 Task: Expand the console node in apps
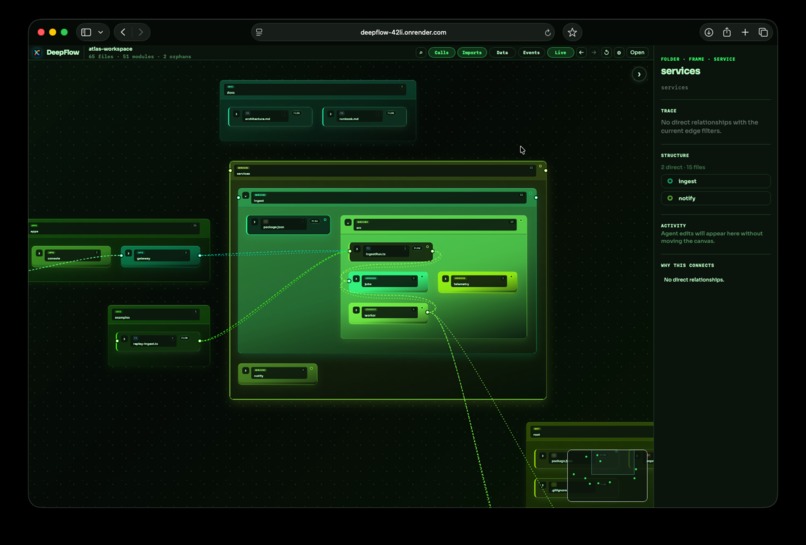click(x=39, y=253)
